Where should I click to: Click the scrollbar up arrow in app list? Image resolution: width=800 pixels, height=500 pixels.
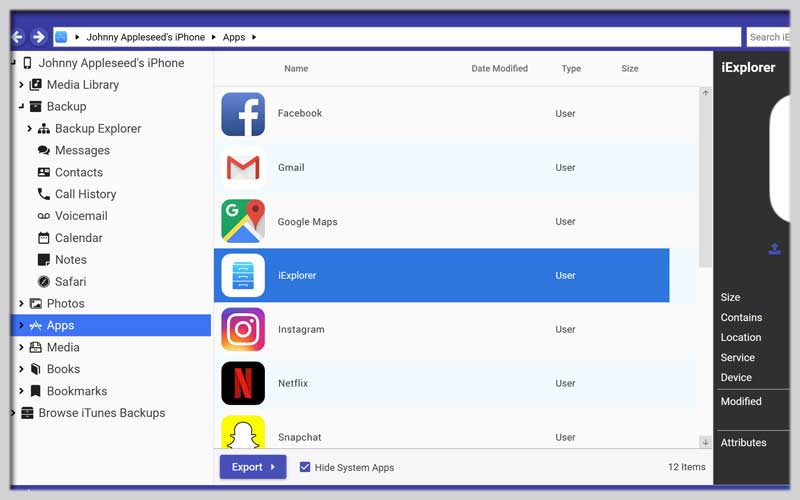pos(705,93)
